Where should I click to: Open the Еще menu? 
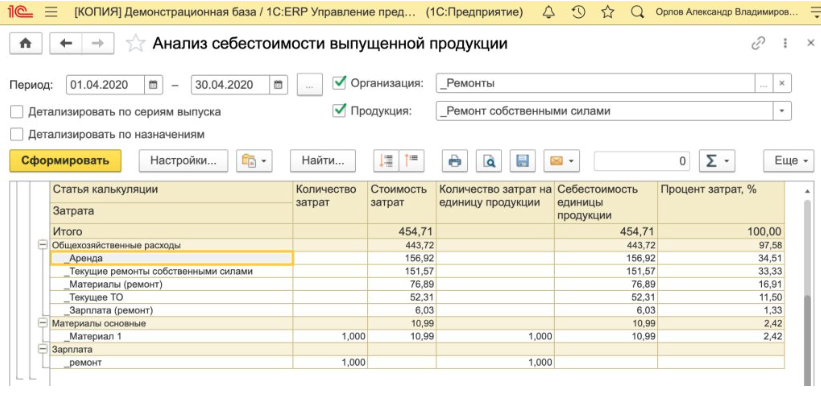[789, 161]
